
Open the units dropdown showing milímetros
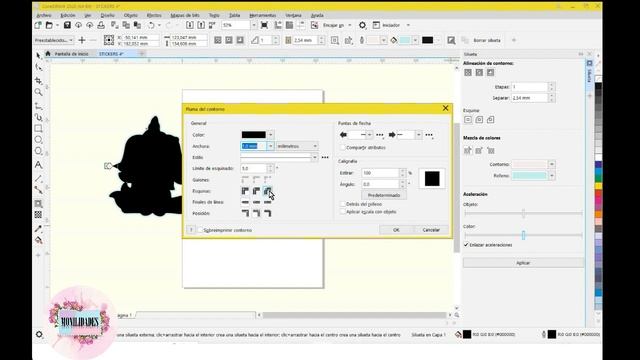[x=297, y=146]
